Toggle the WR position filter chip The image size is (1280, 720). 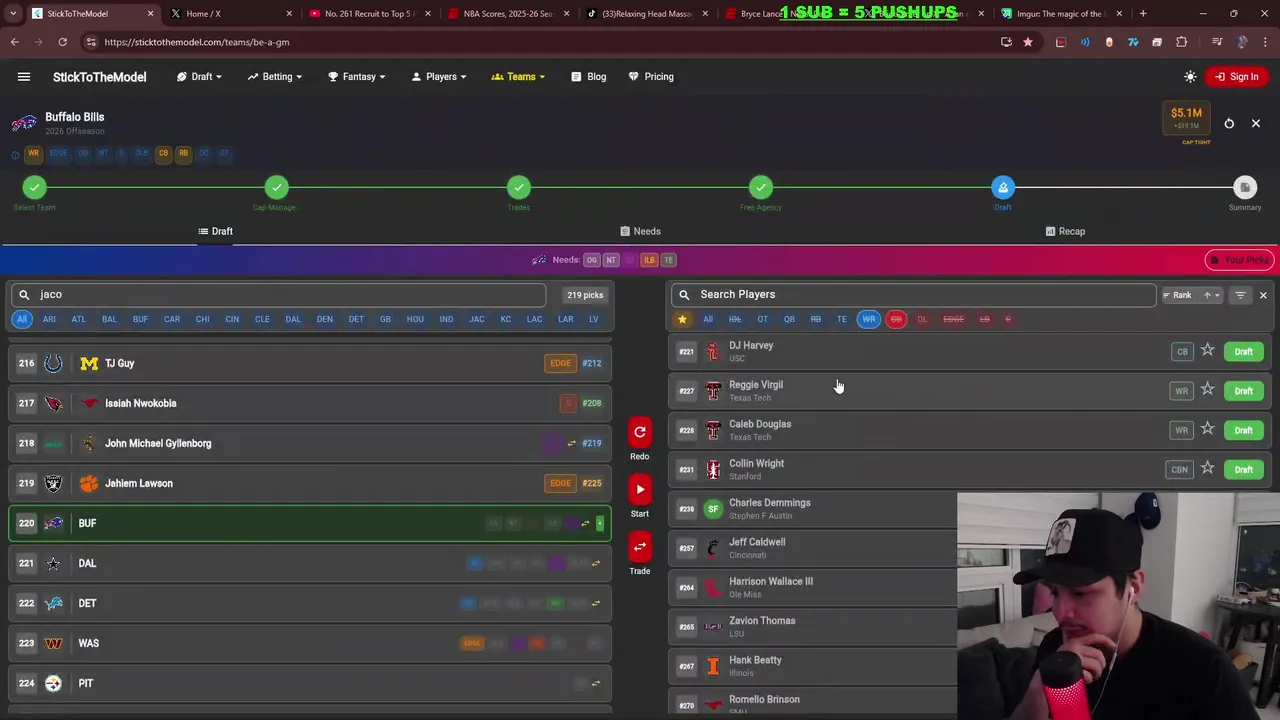[x=869, y=319]
